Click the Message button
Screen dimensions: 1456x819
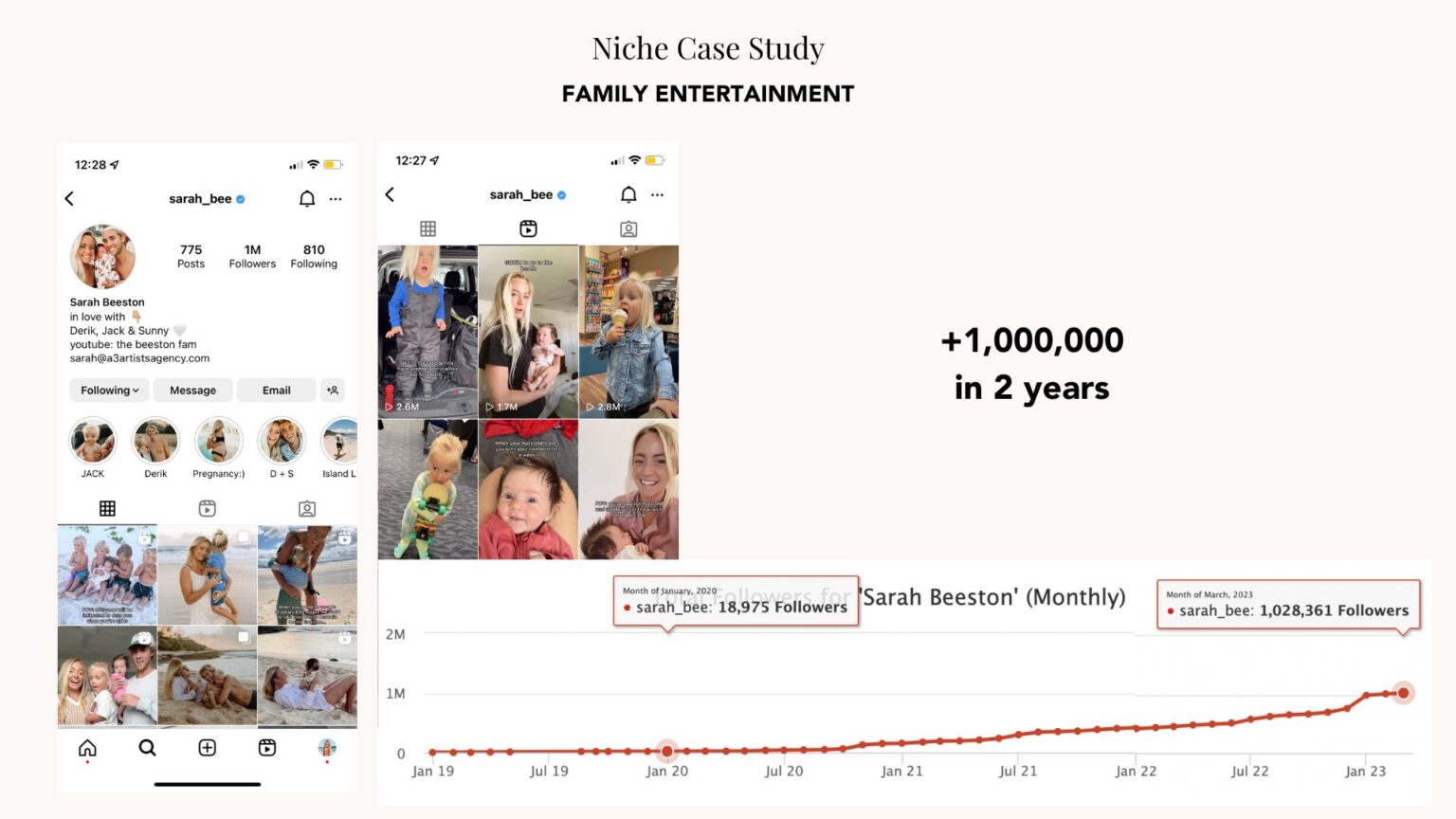point(192,390)
